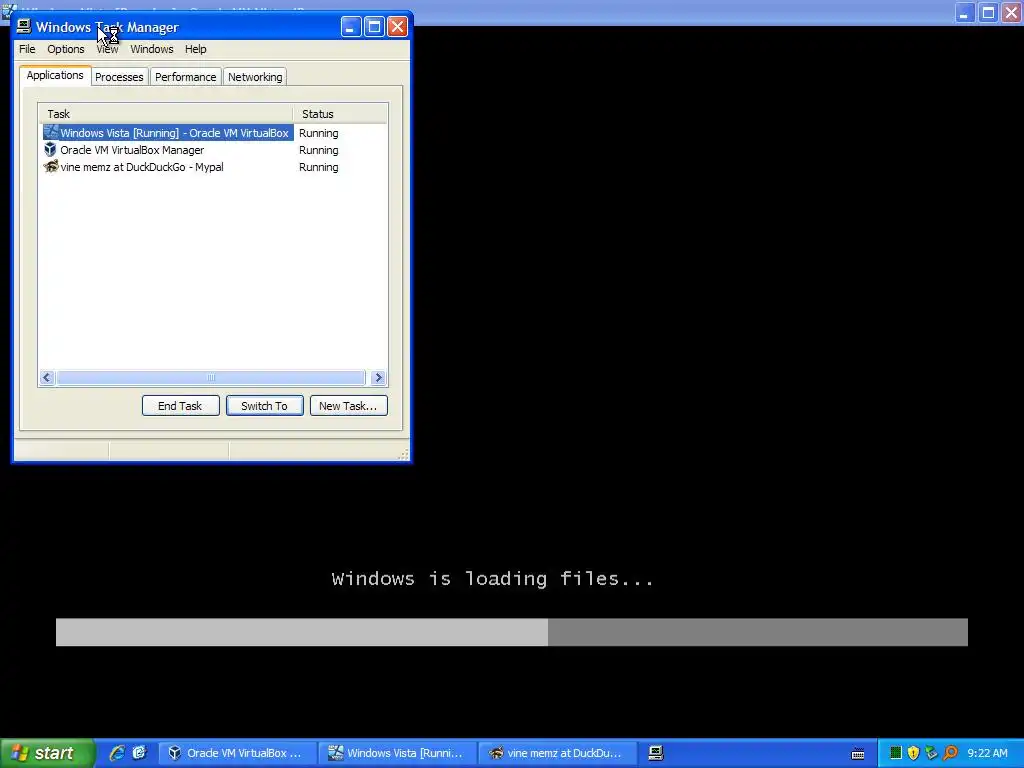Switch to Windows Vista [Running] taskbar button
The image size is (1024, 768).
tap(398, 753)
